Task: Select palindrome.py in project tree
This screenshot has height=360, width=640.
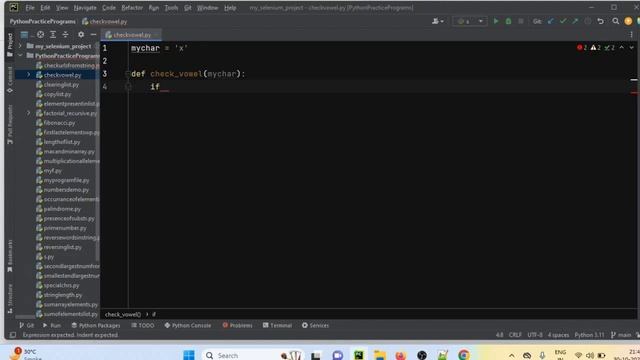Action: (x=62, y=209)
